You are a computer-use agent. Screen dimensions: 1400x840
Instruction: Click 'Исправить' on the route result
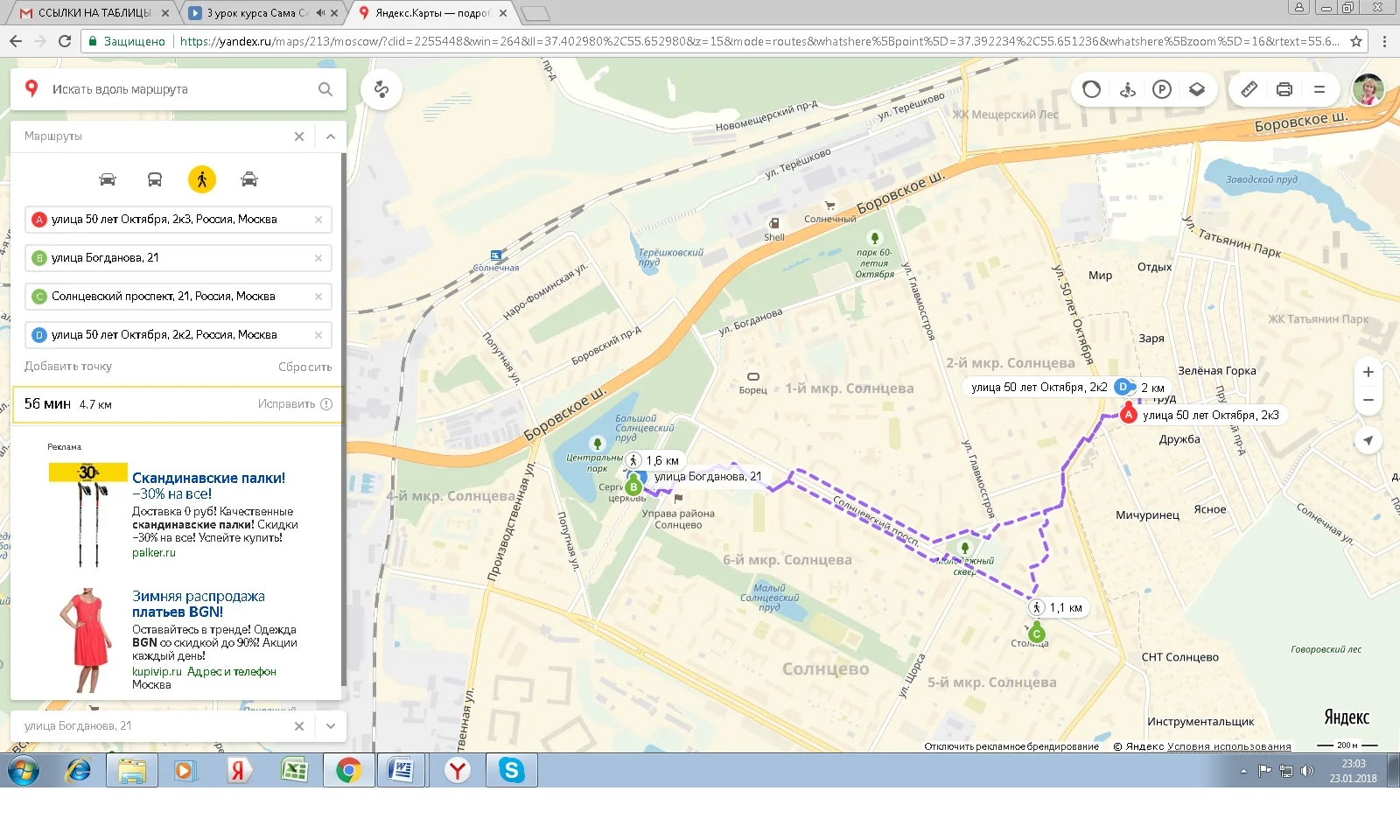[x=286, y=404]
